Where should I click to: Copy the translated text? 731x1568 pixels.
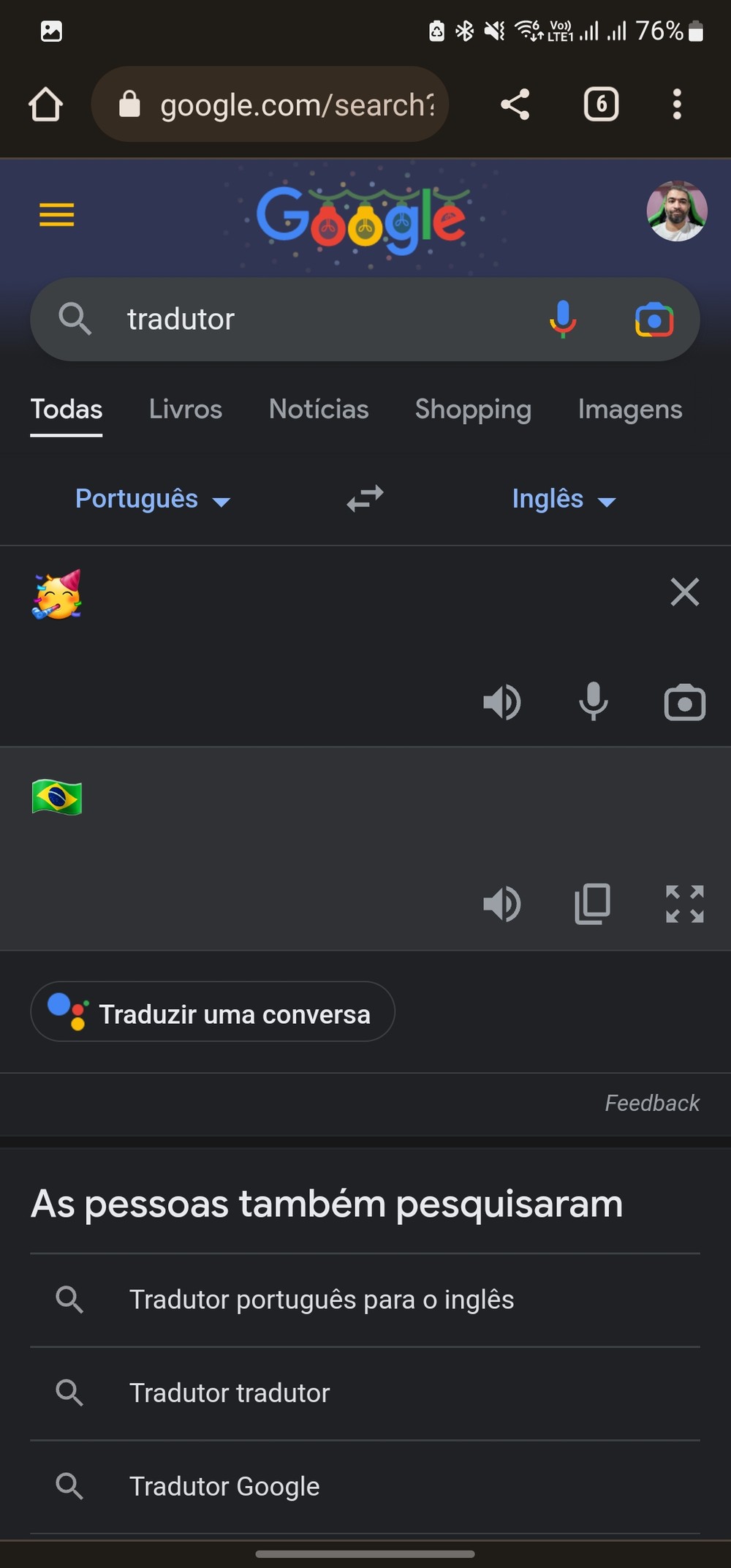click(x=592, y=904)
